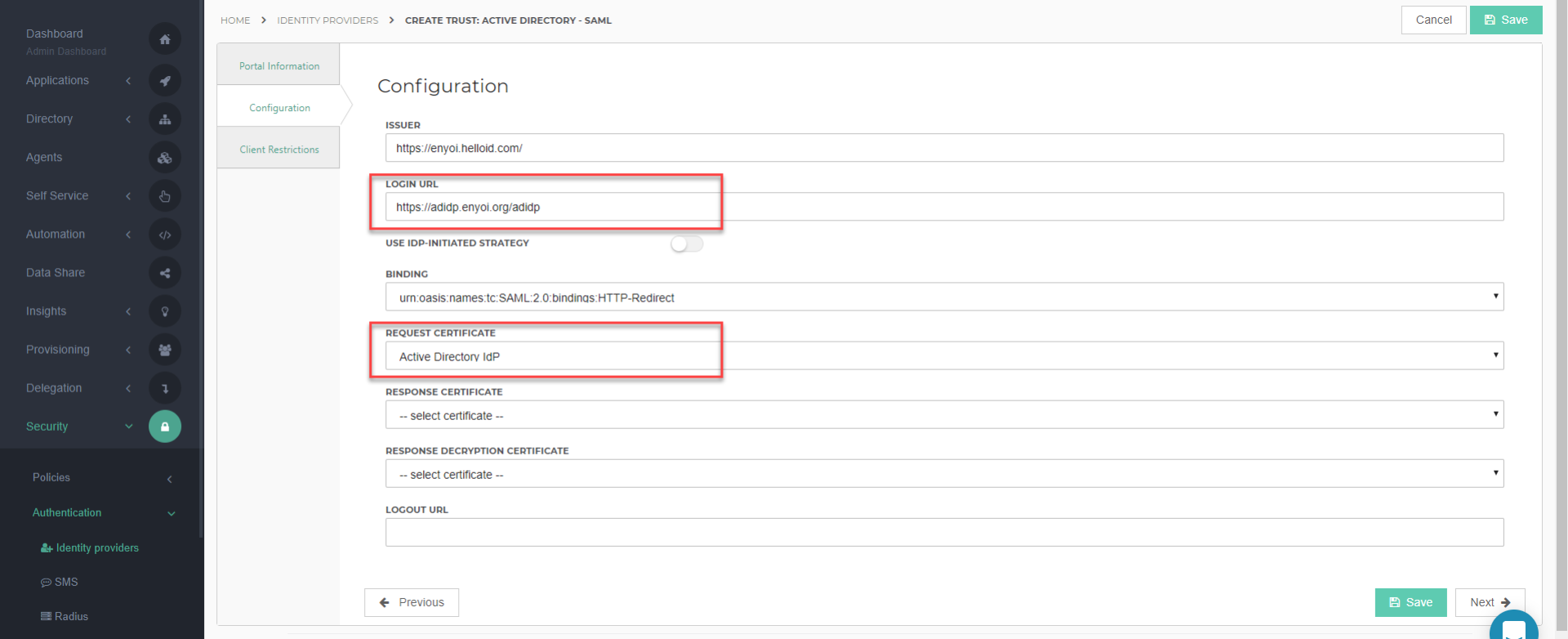
Task: Click the Dashboard home icon
Action: (x=165, y=39)
